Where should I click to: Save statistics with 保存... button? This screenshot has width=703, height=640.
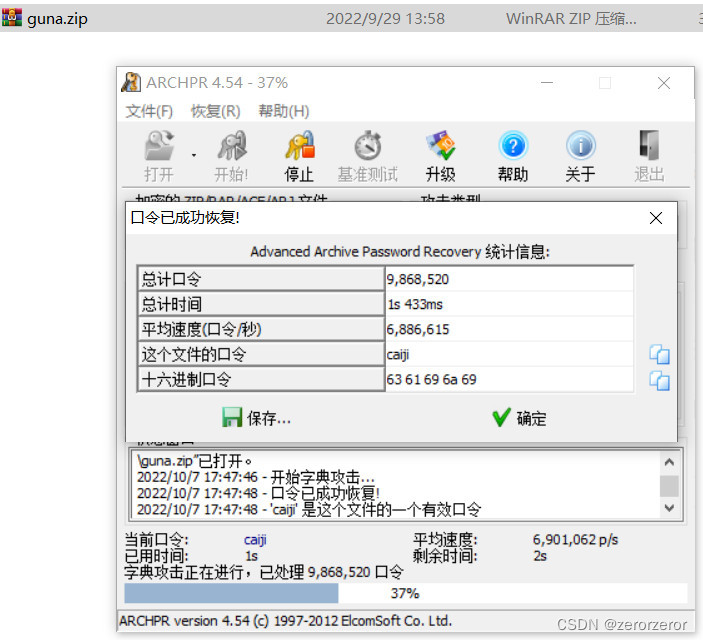256,418
